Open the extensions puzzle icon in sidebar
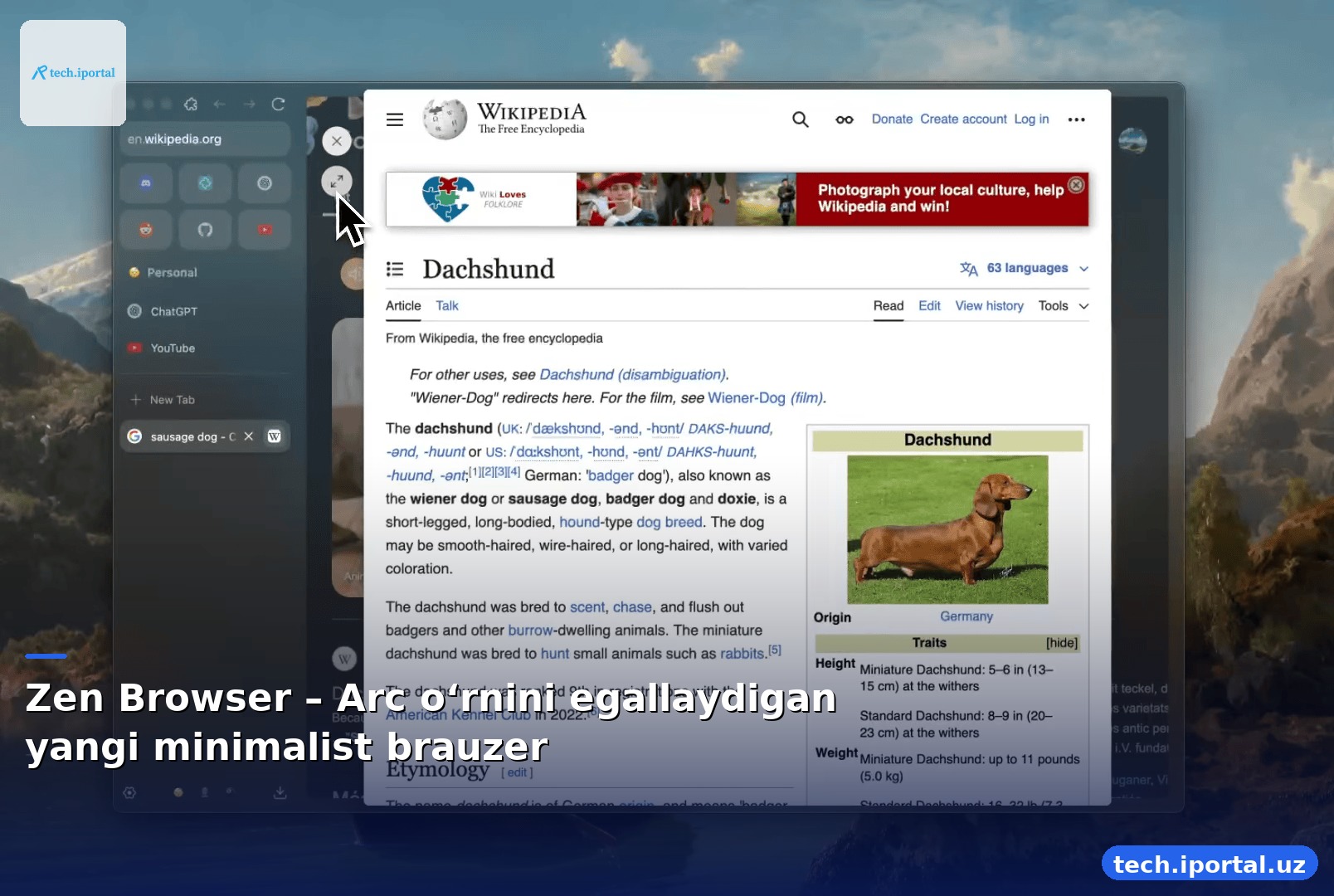Image resolution: width=1334 pixels, height=896 pixels. coord(191,104)
